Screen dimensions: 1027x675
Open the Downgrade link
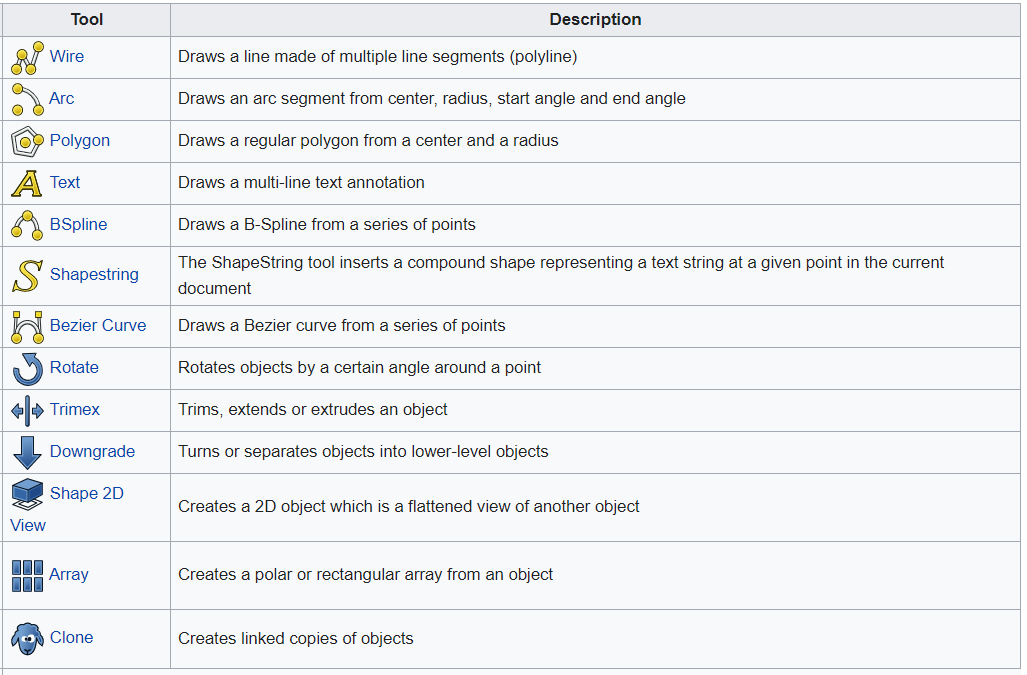[92, 452]
